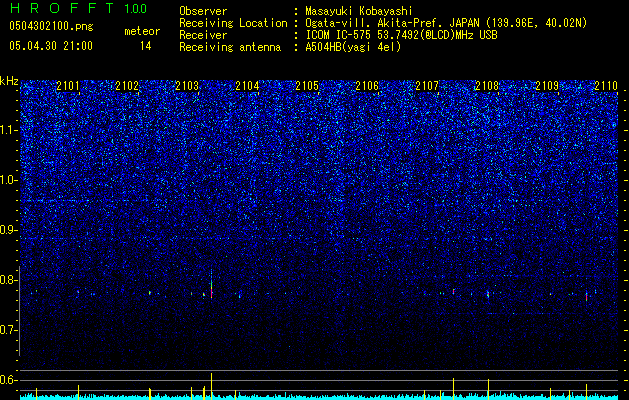Click the 2110 time marker
Image resolution: width=629 pixels, height=400 pixels.
click(x=606, y=85)
